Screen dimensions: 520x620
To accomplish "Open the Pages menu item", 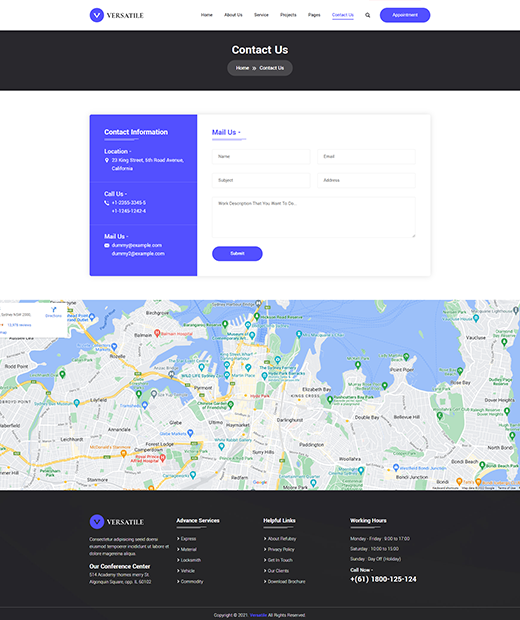I will (314, 15).
